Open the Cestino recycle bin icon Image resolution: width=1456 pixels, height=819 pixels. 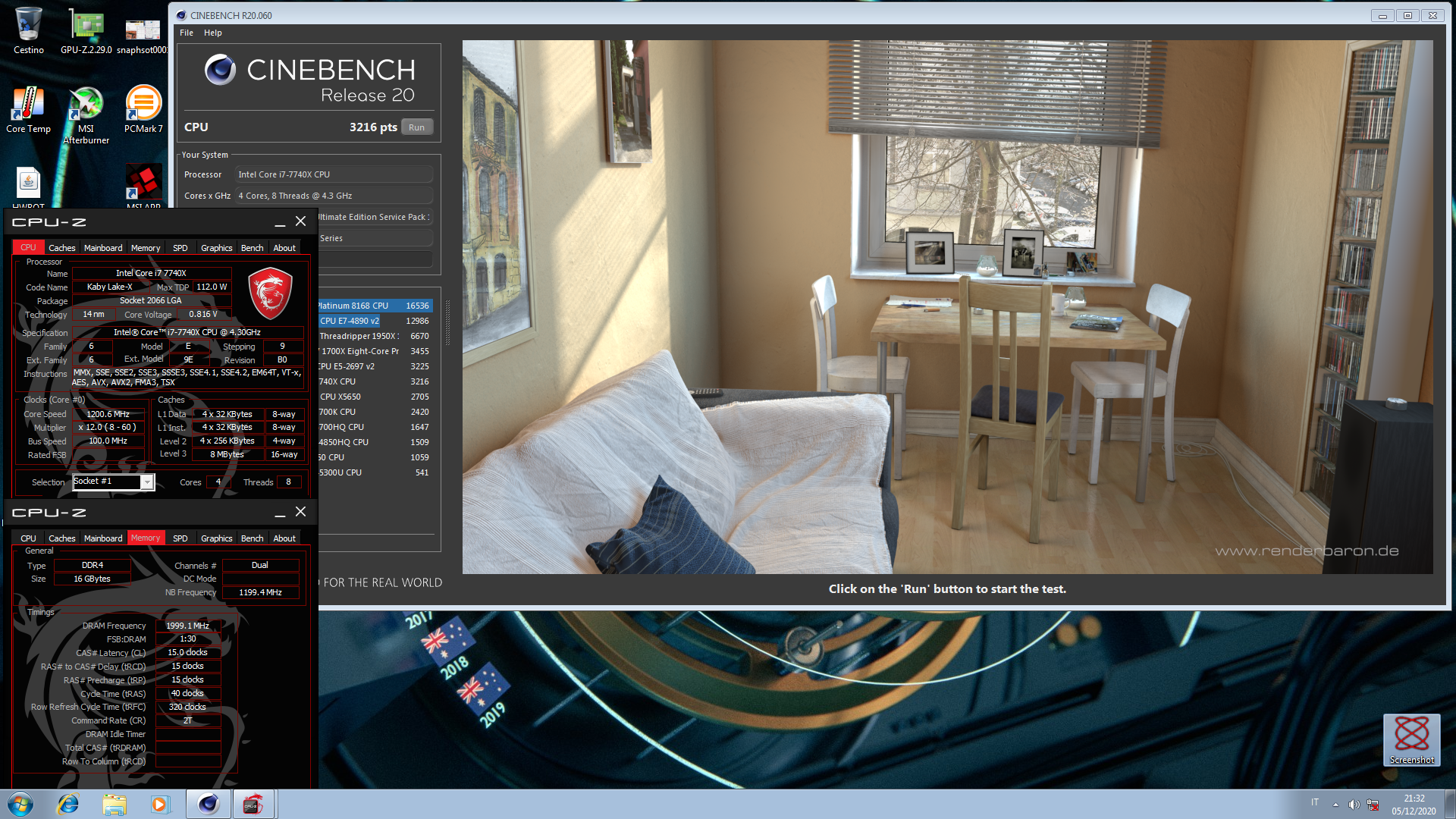pyautogui.click(x=28, y=30)
